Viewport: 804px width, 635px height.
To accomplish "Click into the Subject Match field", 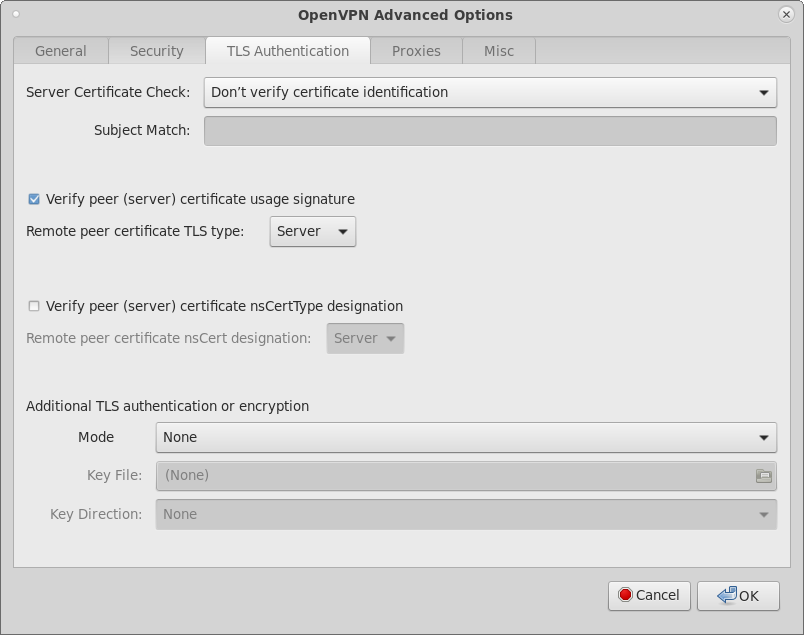I will tap(490, 131).
